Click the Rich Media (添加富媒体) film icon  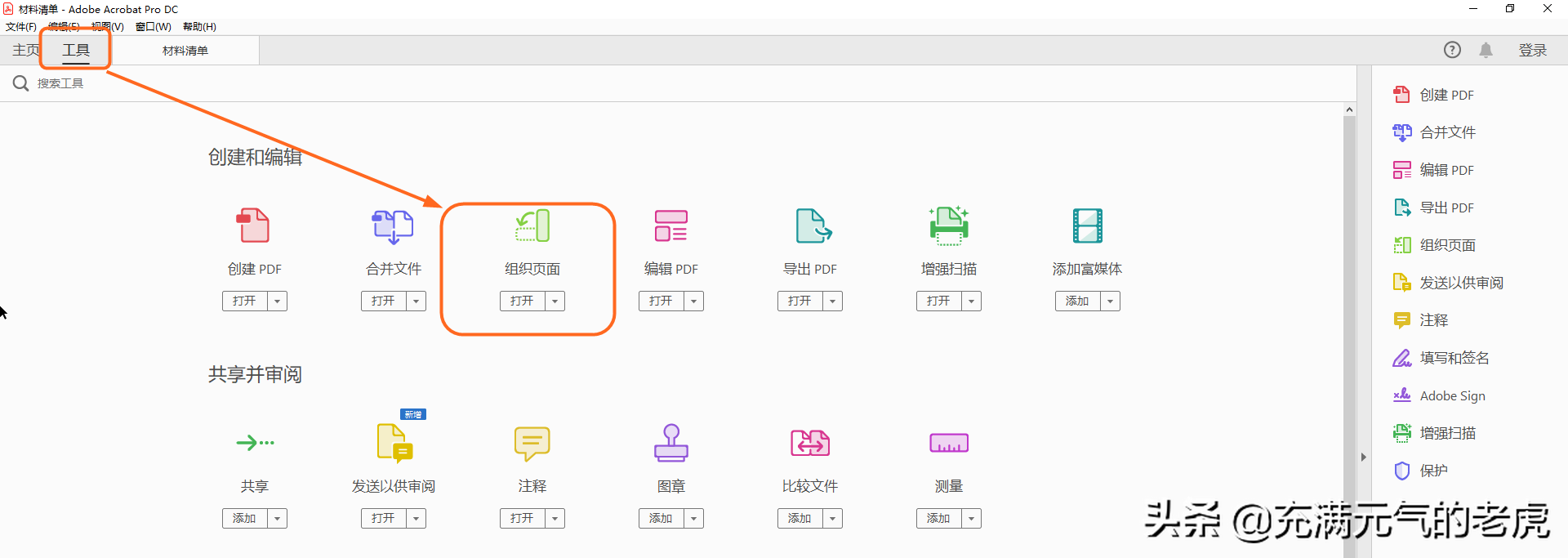point(1088,225)
